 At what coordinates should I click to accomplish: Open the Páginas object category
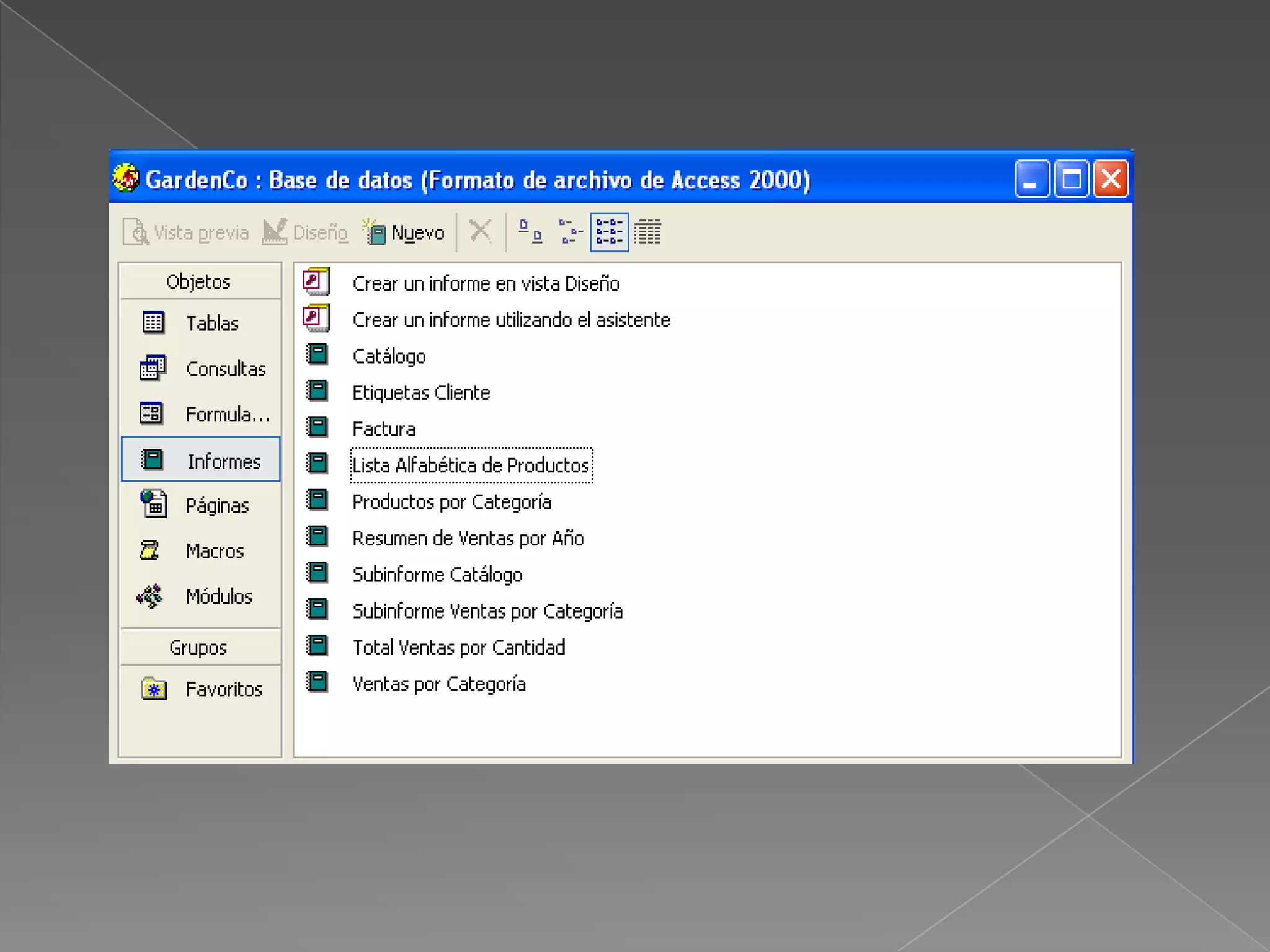(x=200, y=505)
